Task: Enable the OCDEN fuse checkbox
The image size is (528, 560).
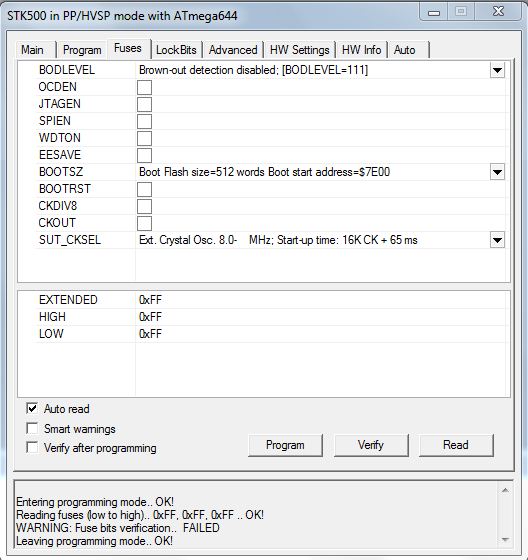Action: point(144,87)
